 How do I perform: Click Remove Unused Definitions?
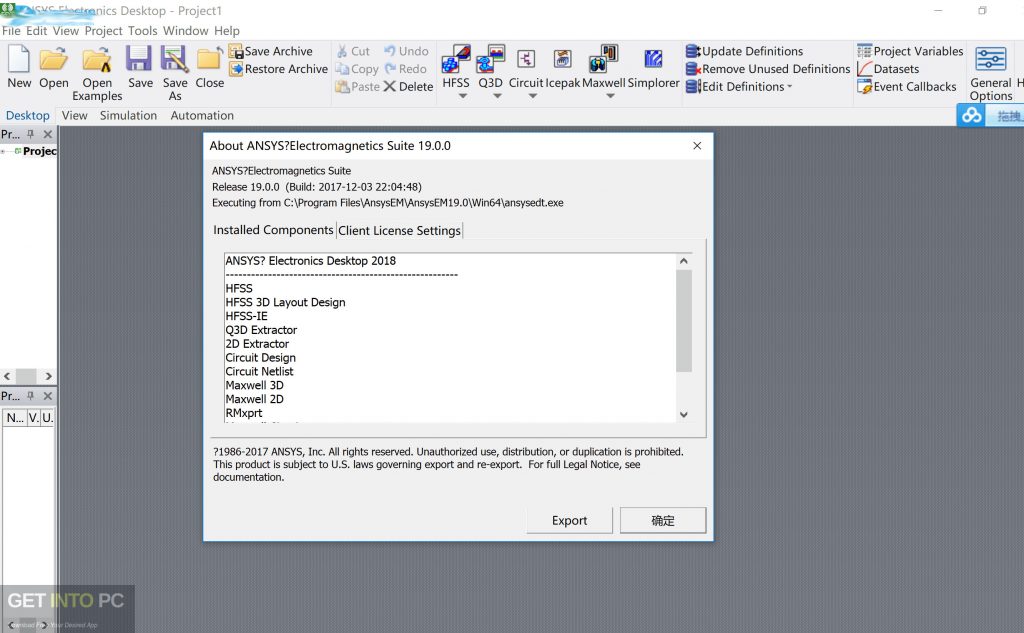[768, 69]
